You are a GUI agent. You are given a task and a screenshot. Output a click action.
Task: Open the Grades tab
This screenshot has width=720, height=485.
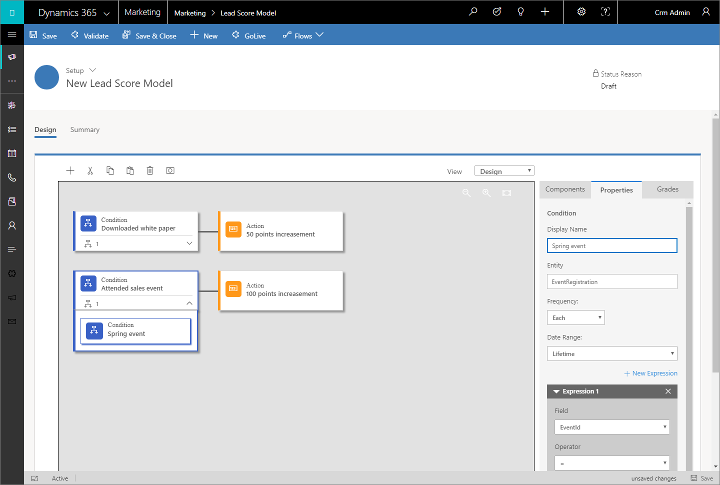pos(667,189)
